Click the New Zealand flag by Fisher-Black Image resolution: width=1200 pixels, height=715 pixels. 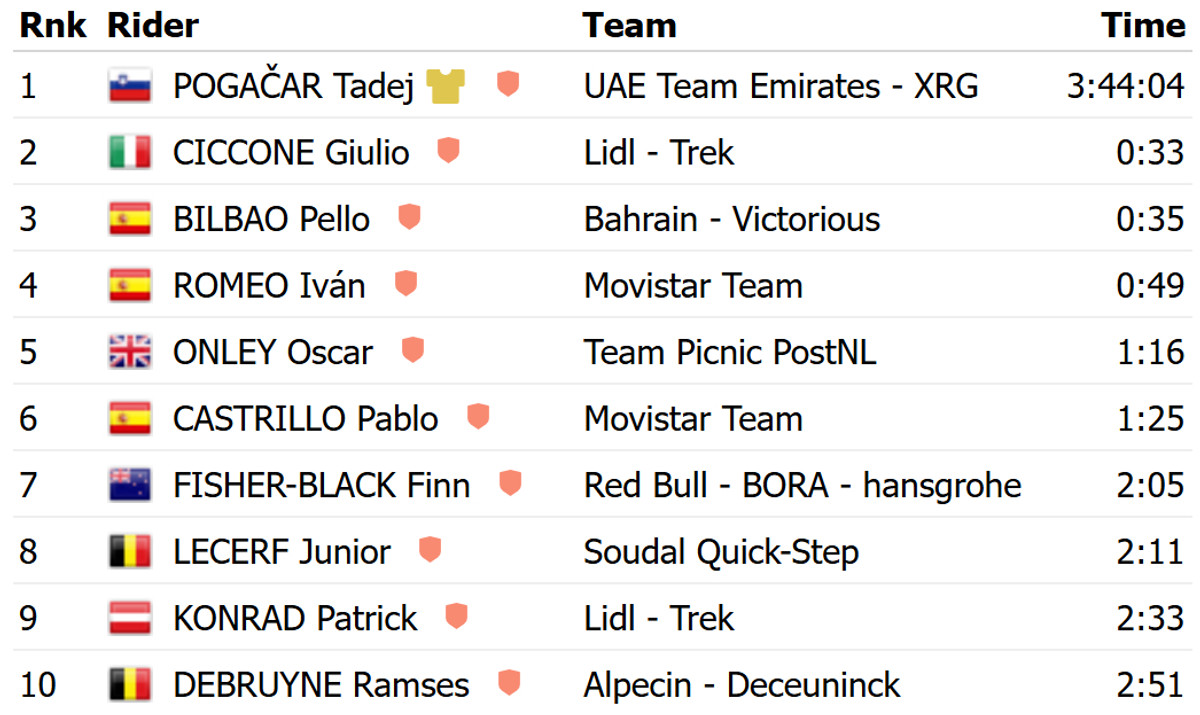point(130,484)
